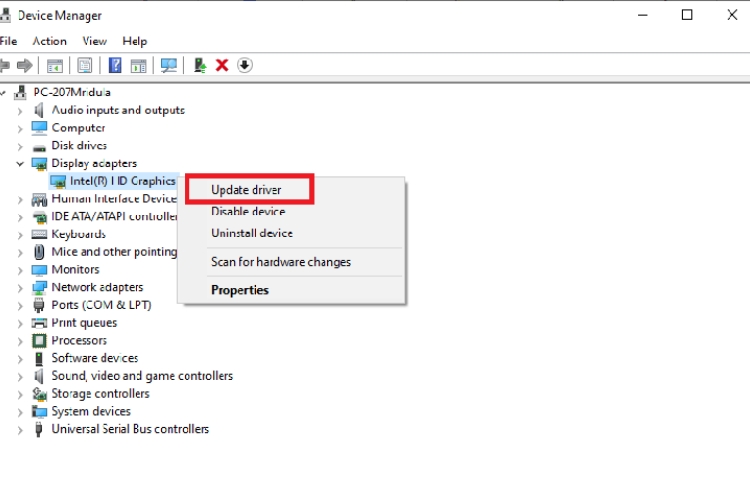Click the black down-arrow toolbar icon

coord(245,66)
